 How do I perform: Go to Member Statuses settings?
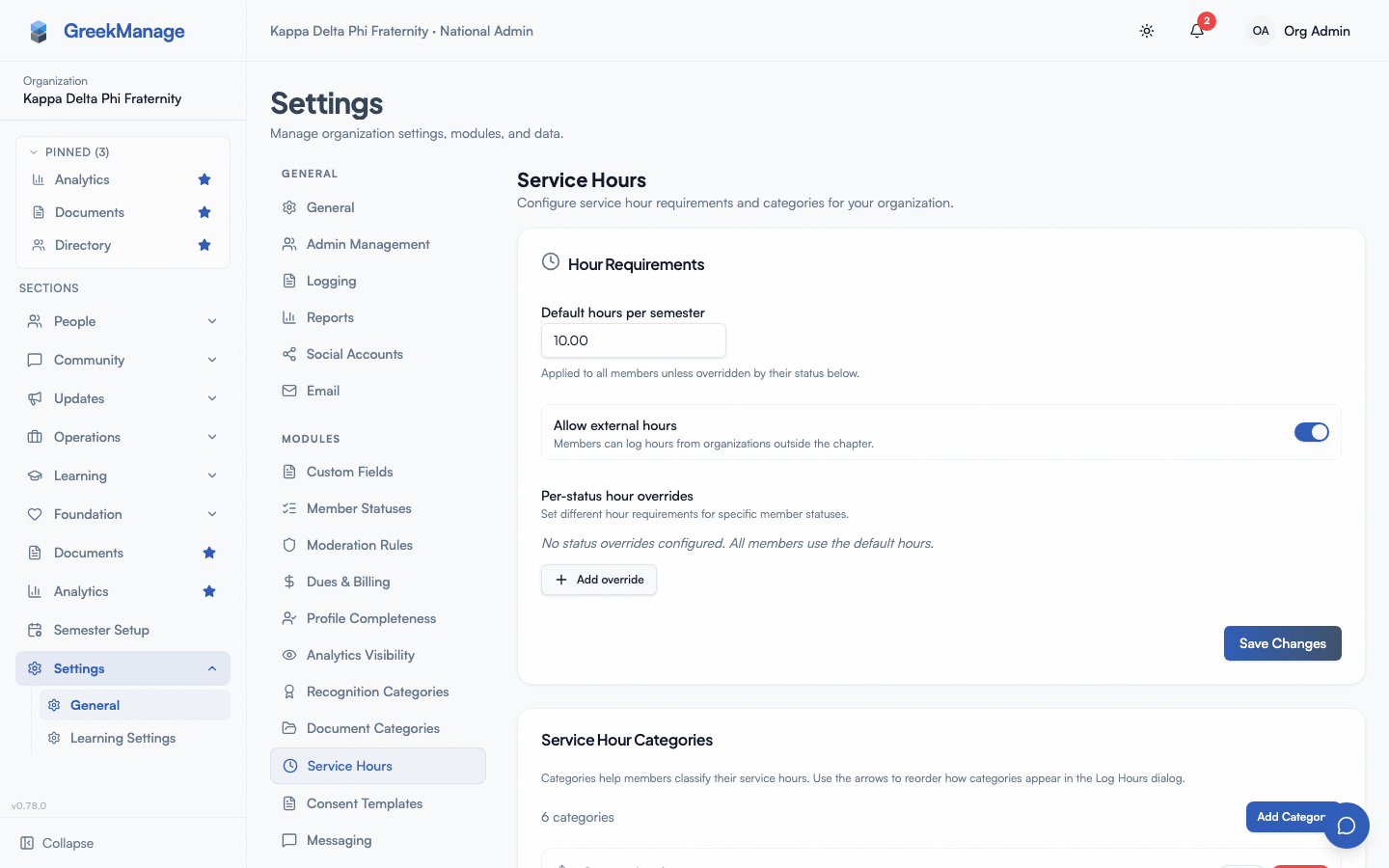pos(378,508)
